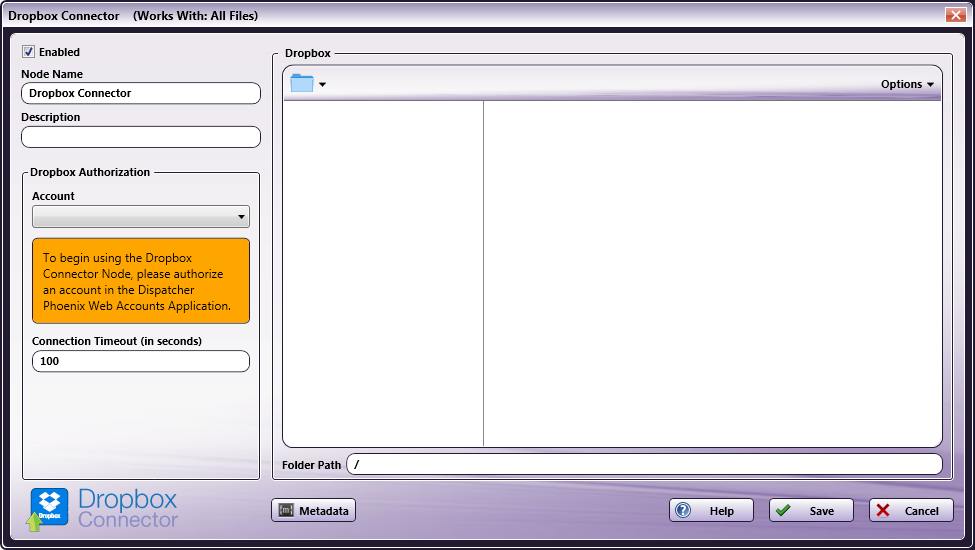Close the window with the red X
Viewport: 975px width, 550px height.
954,15
